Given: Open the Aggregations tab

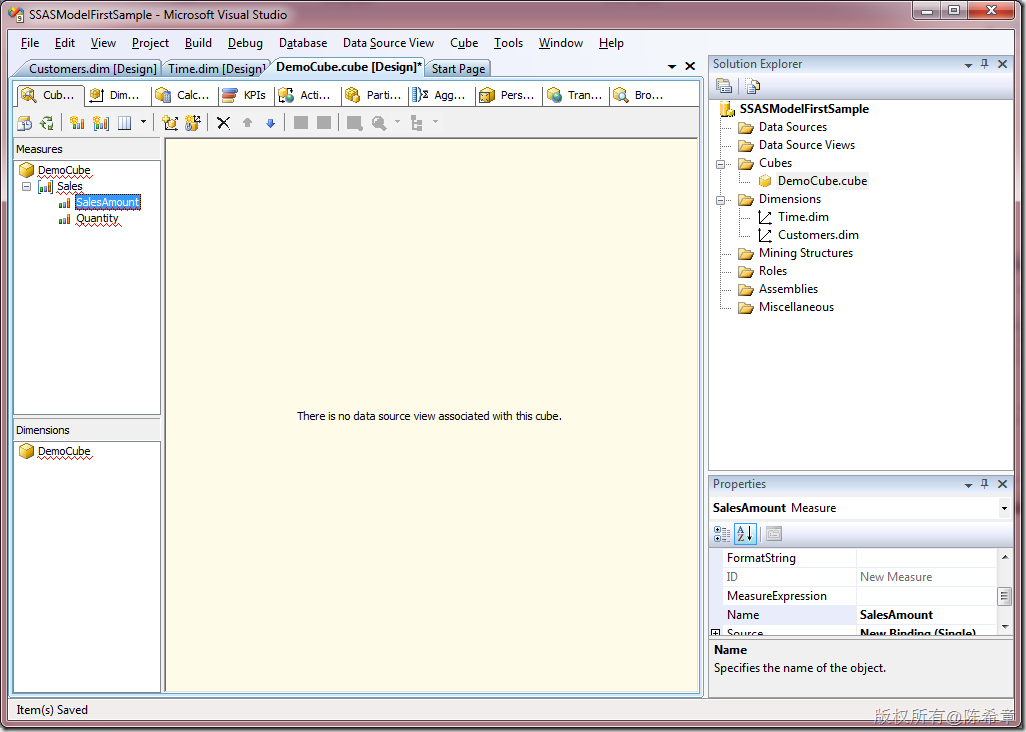Looking at the screenshot, I should tap(442, 96).
